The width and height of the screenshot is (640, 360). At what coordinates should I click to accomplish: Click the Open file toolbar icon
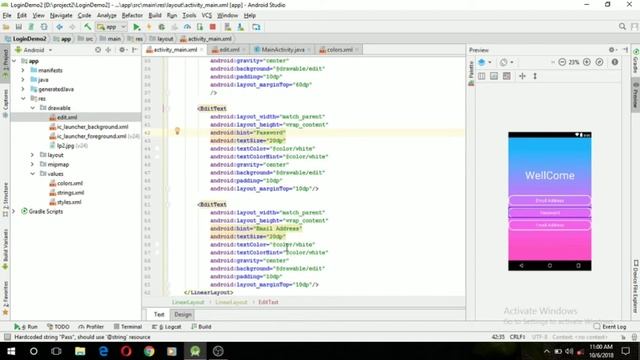pos(6,27)
